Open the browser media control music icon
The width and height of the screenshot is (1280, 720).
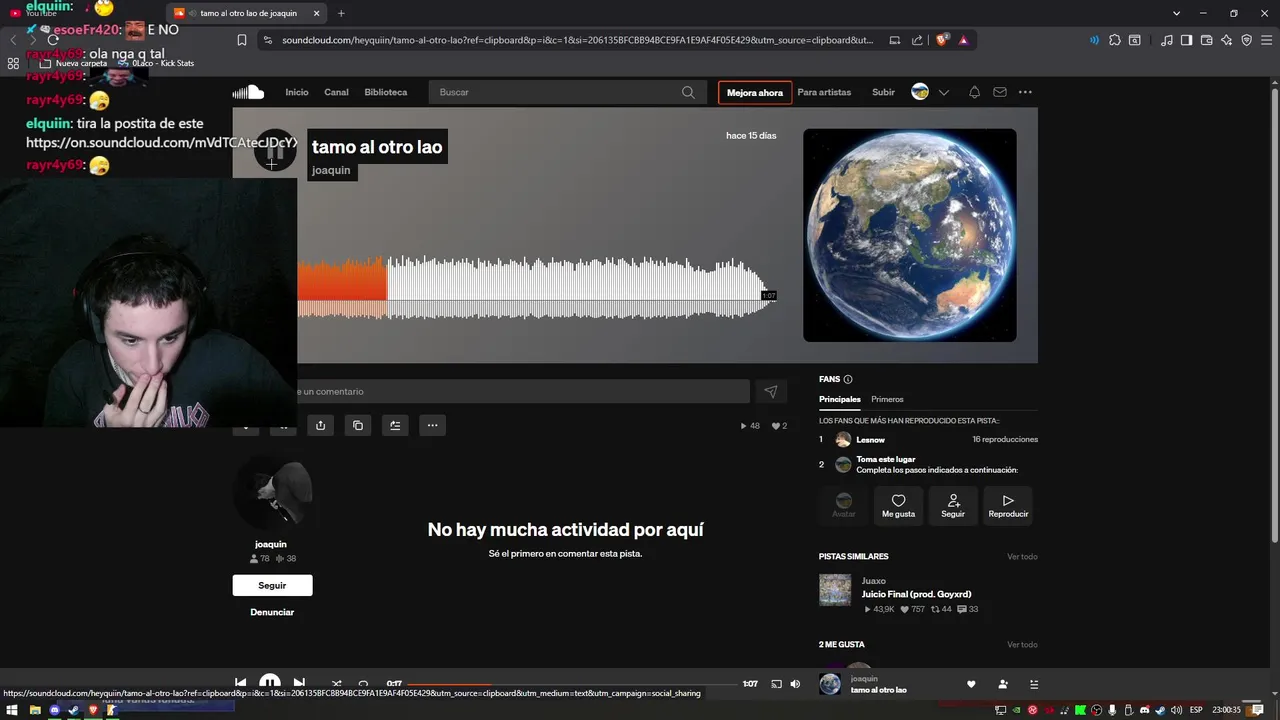[1167, 40]
